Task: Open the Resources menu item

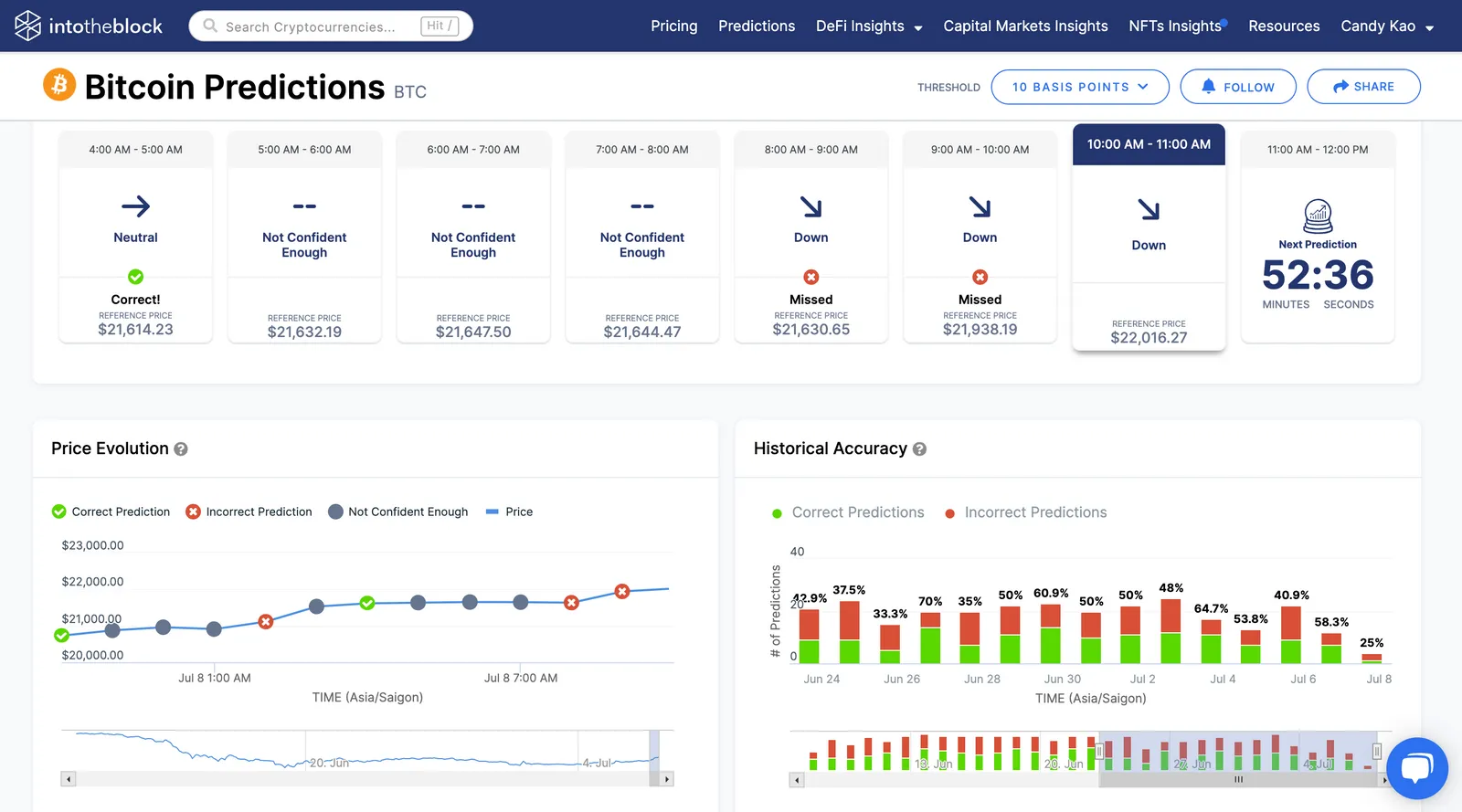Action: 1284,26
